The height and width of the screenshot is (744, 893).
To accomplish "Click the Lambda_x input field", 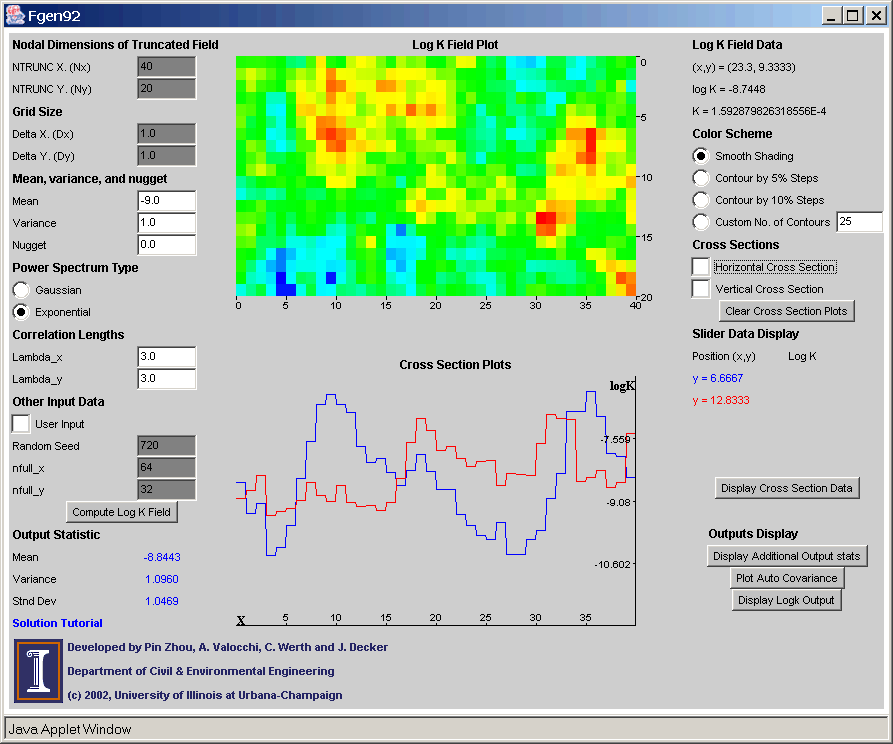I will click(x=166, y=357).
